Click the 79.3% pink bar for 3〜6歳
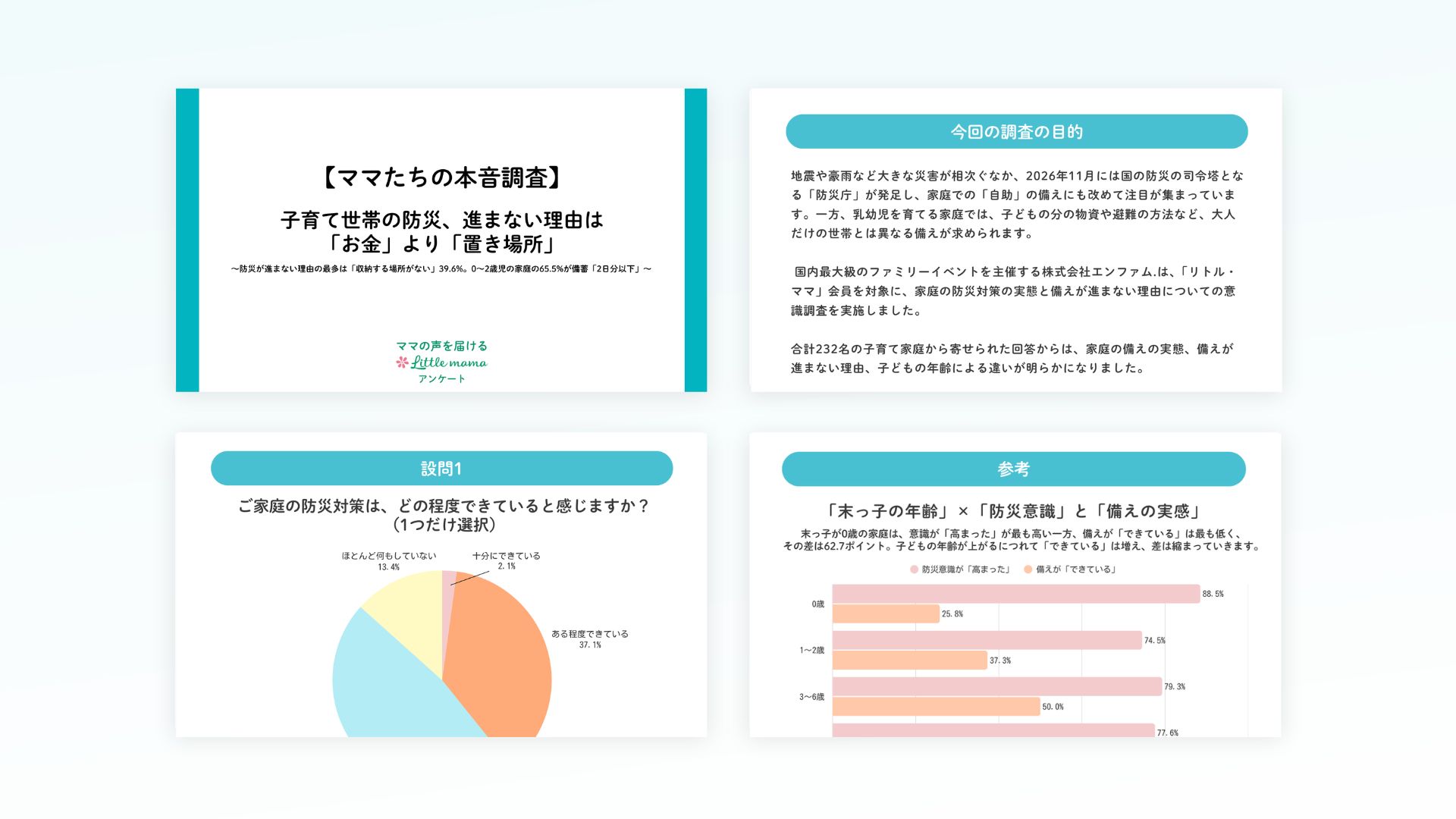This screenshot has height=819, width=1456. [x=997, y=686]
